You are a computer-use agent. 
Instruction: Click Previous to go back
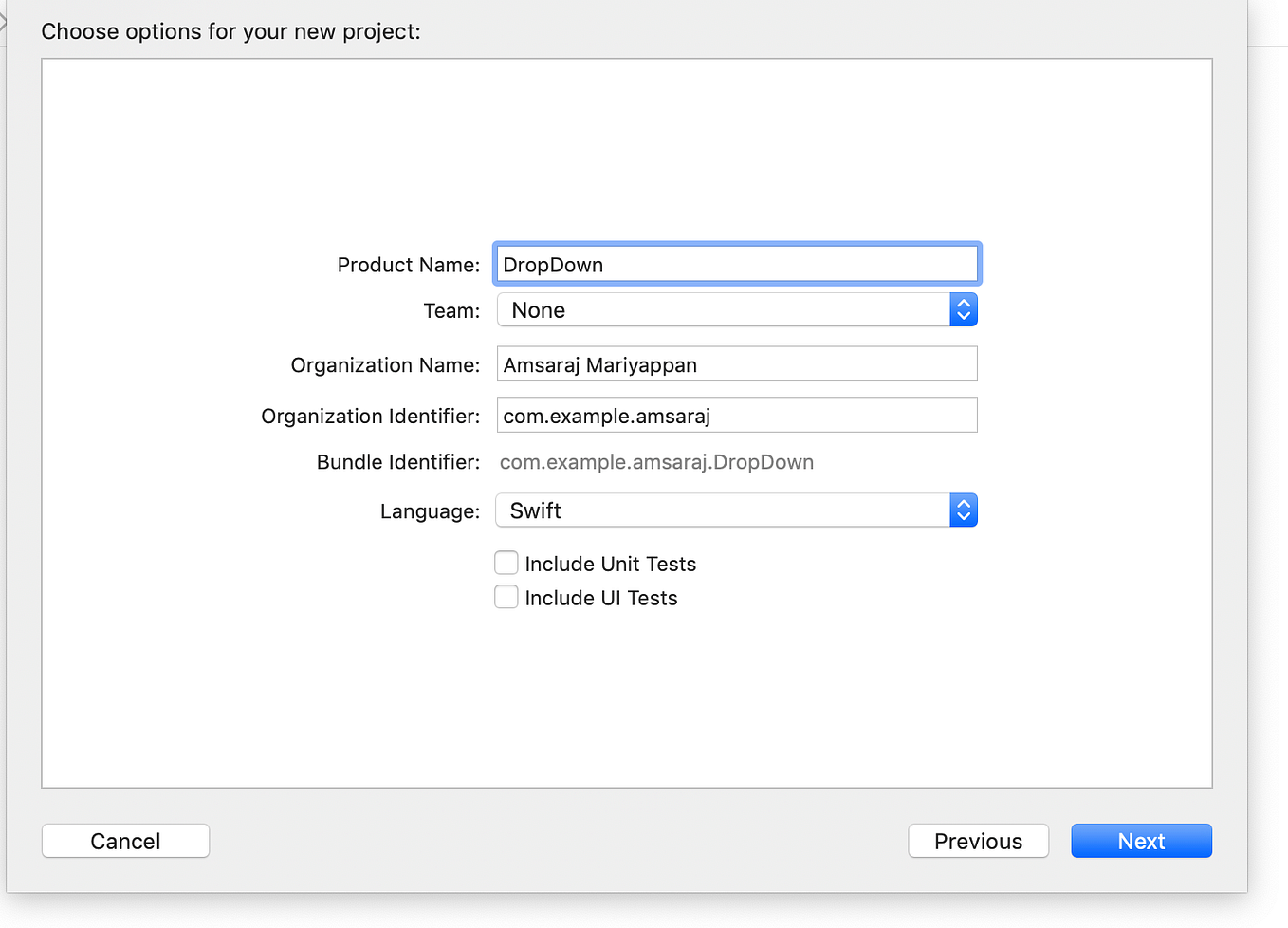click(x=978, y=841)
